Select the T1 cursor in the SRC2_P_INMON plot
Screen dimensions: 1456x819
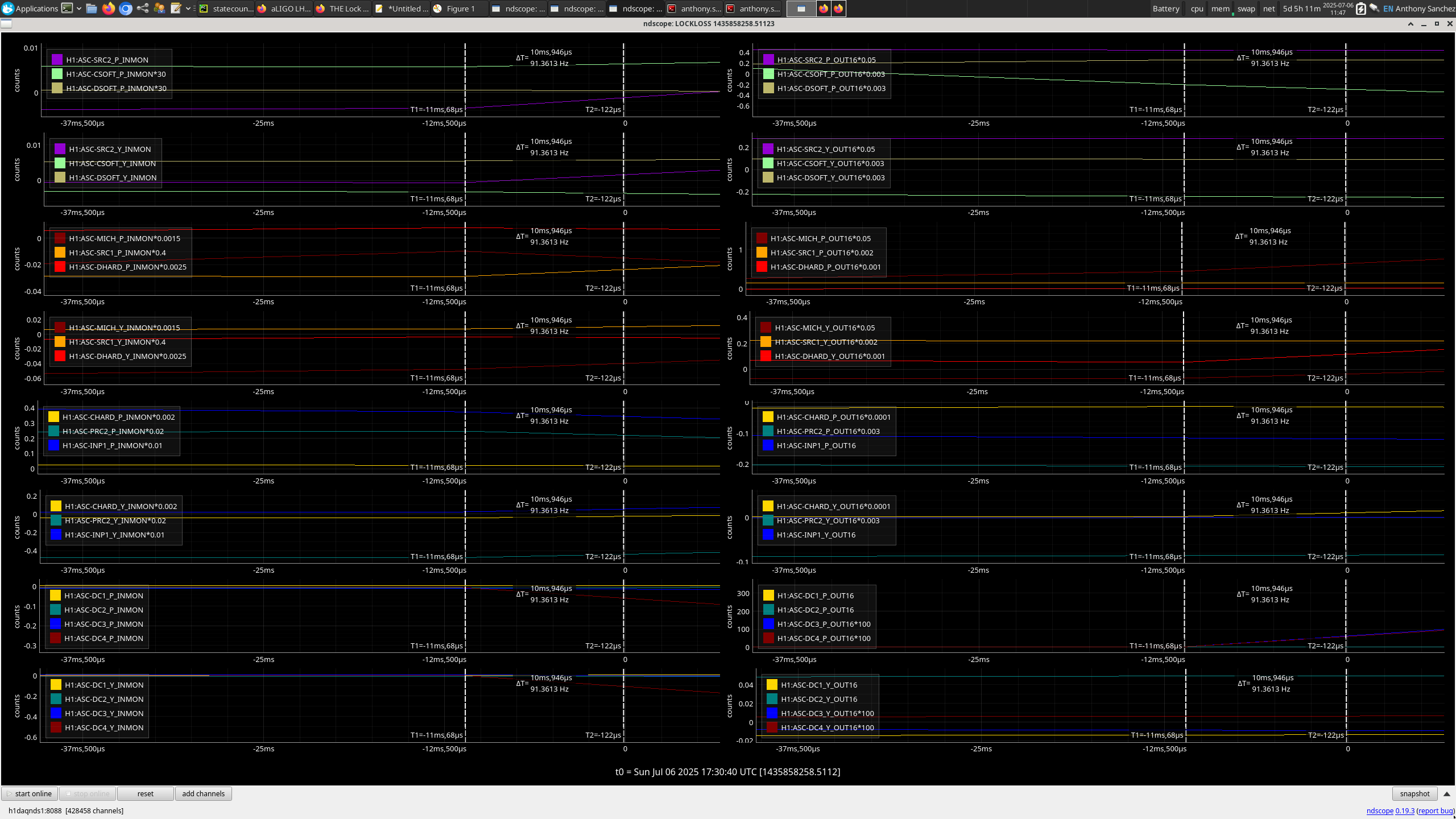(465, 80)
